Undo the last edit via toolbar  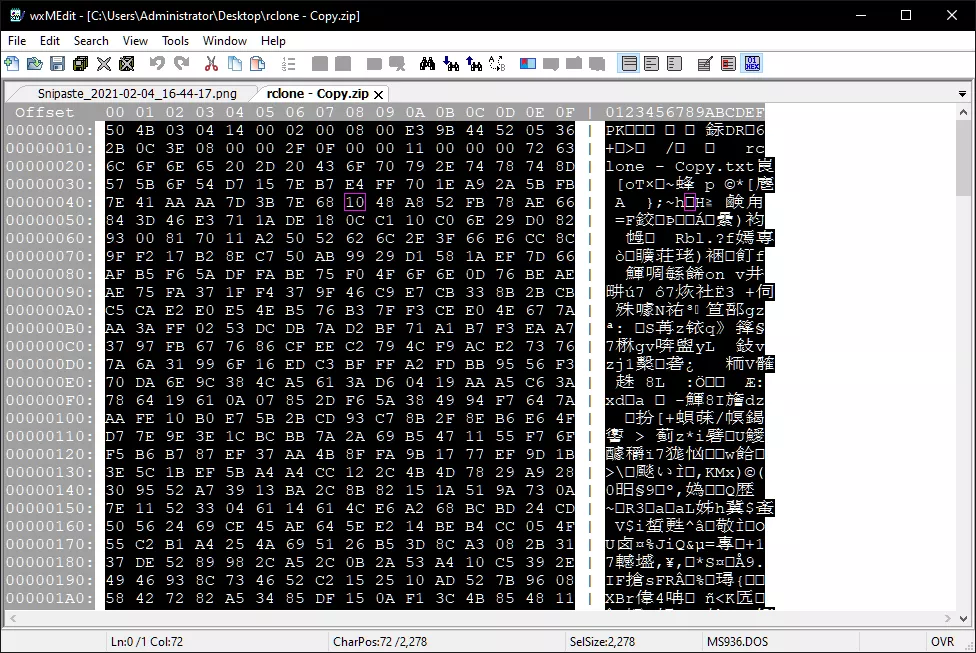(x=157, y=63)
